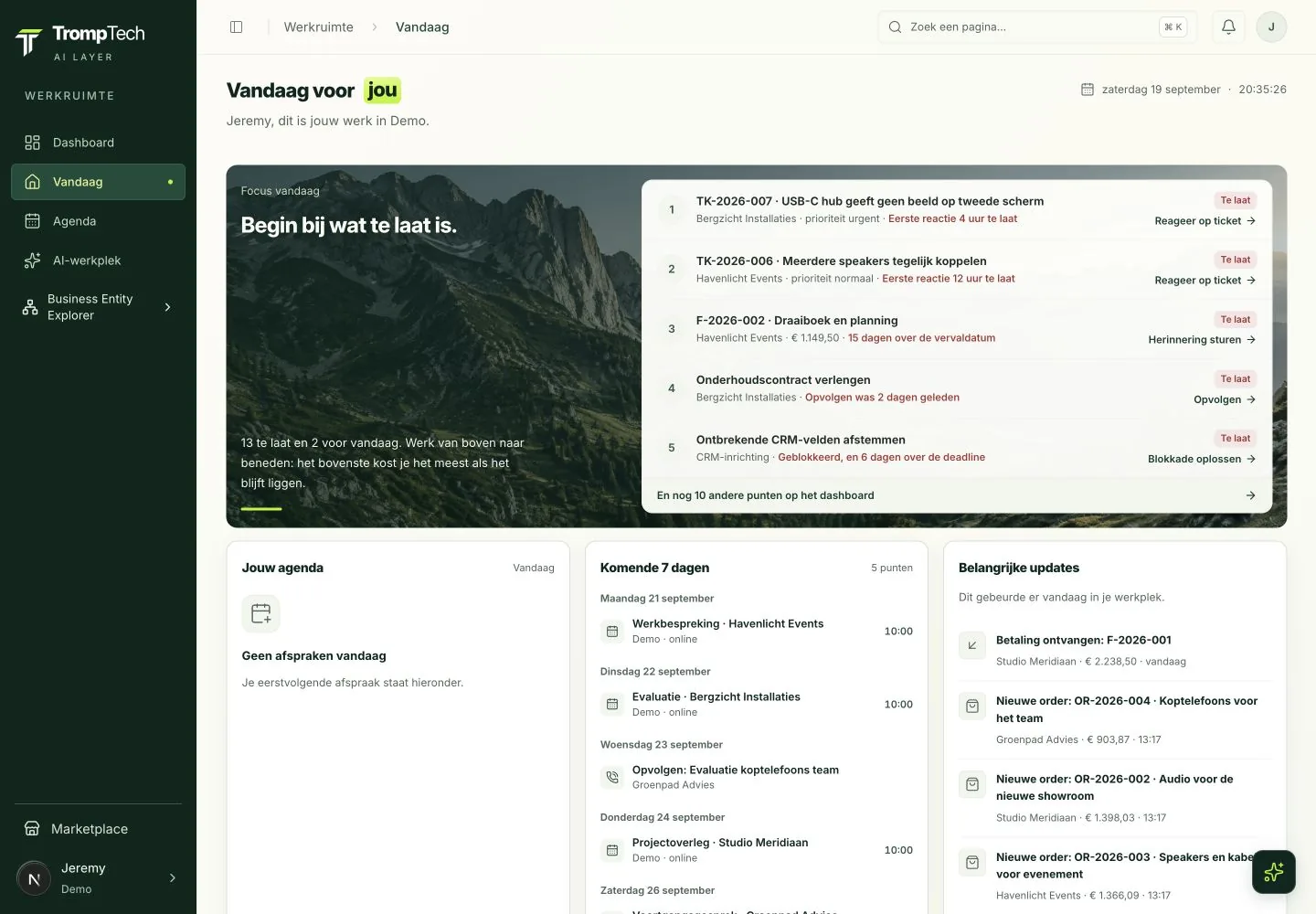Click the Vandaag label in Jouw agenda

point(534,568)
